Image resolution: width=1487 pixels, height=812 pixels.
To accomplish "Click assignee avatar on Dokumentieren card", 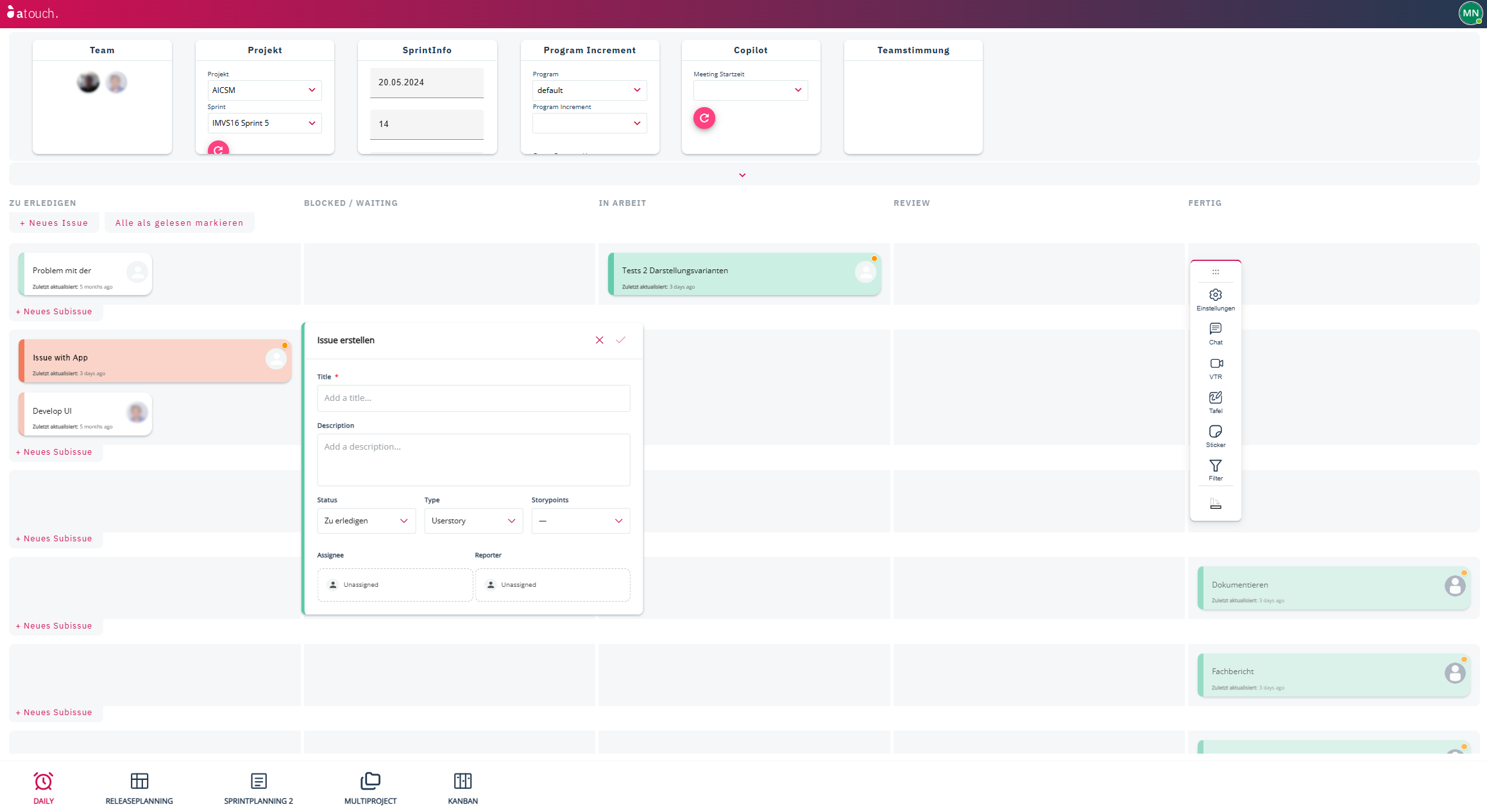I will click(1454, 586).
